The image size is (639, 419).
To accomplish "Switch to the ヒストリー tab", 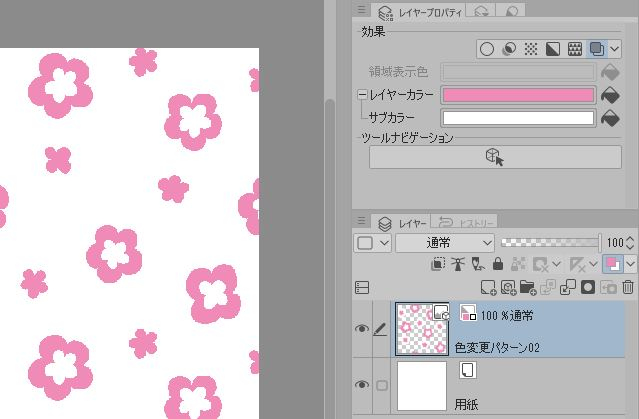I will point(465,223).
